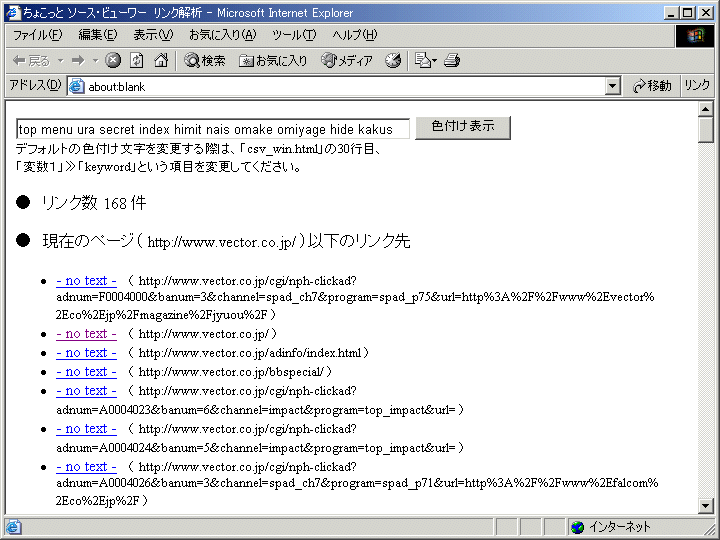The width and height of the screenshot is (720, 540).
Task: Click the scrollbar down arrow
Action: tap(705, 506)
